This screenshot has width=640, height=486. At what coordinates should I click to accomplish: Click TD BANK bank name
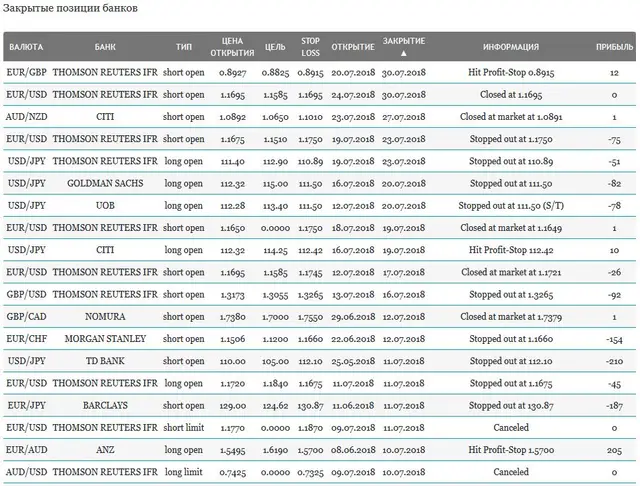click(x=105, y=361)
